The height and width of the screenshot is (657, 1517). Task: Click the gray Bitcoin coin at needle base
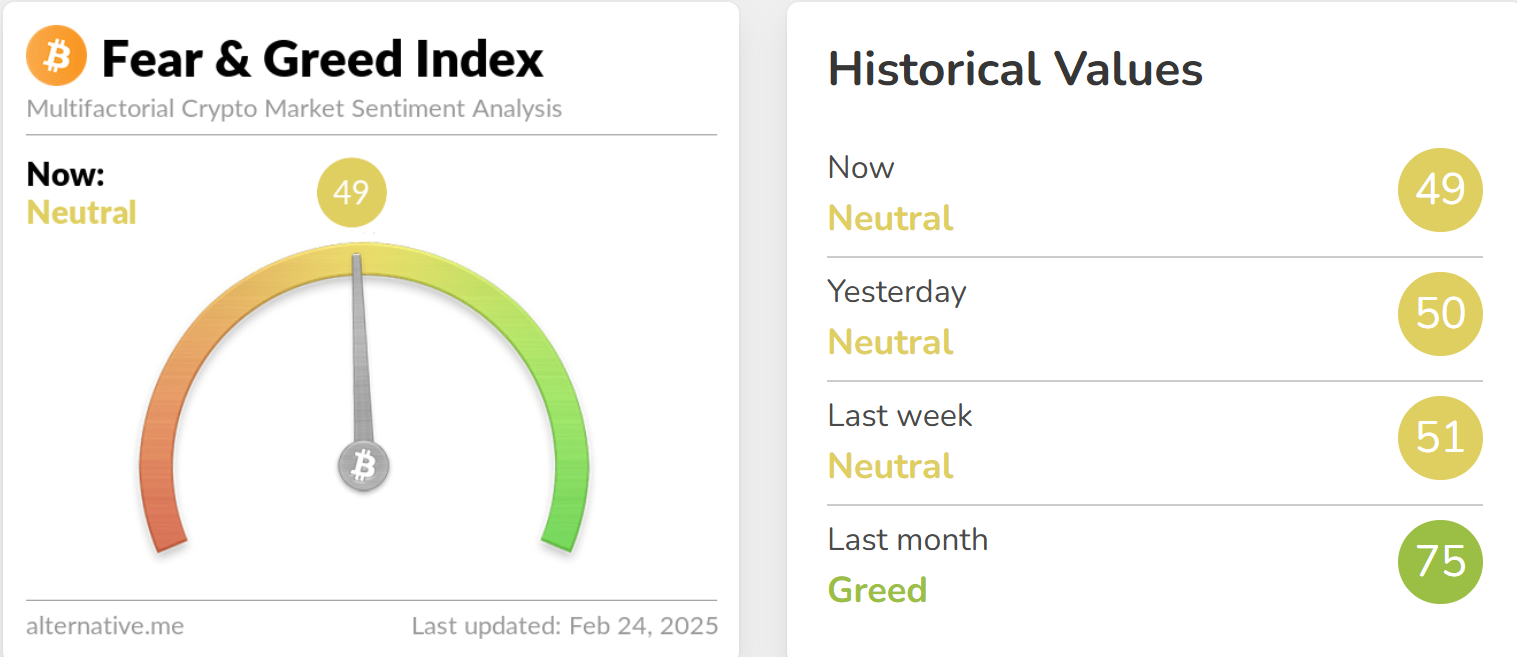tap(363, 465)
